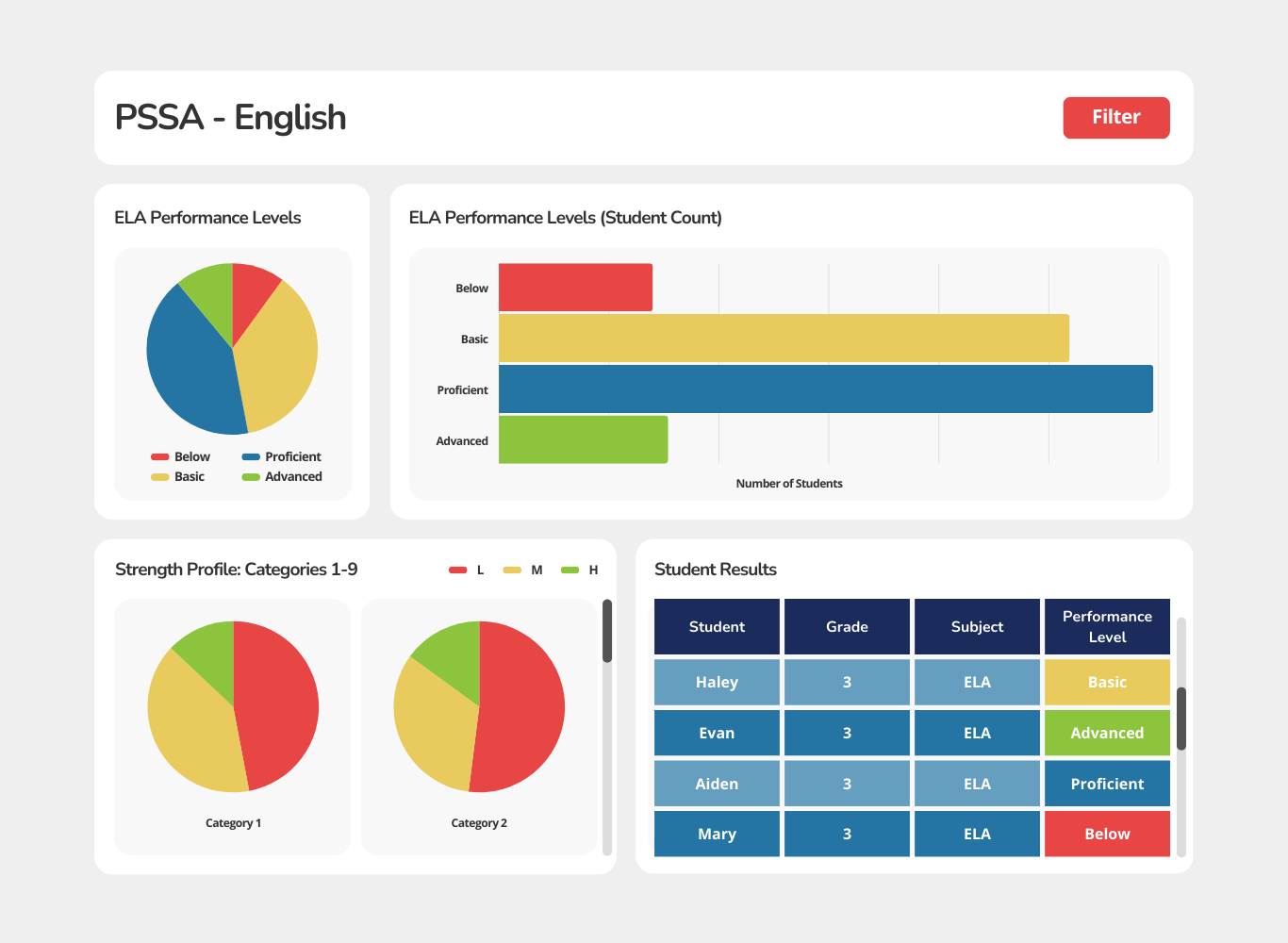This screenshot has height=943, width=1288.
Task: Click the yellow Basic bar in bar chart
Action: [784, 339]
